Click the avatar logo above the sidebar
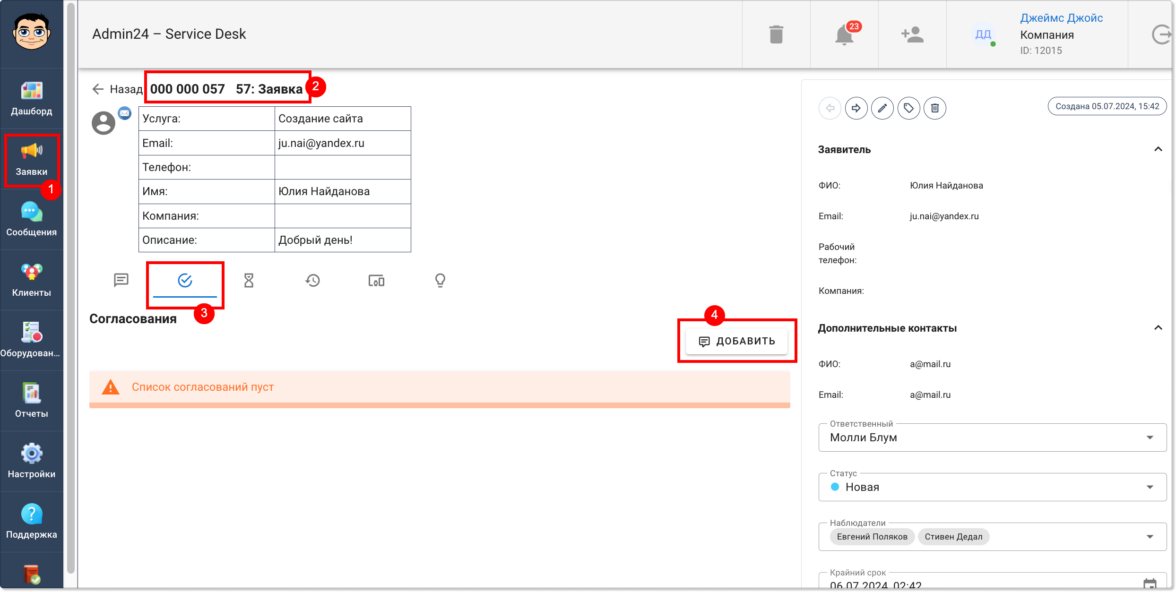Image resolution: width=1176 pixels, height=592 pixels. [x=32, y=32]
